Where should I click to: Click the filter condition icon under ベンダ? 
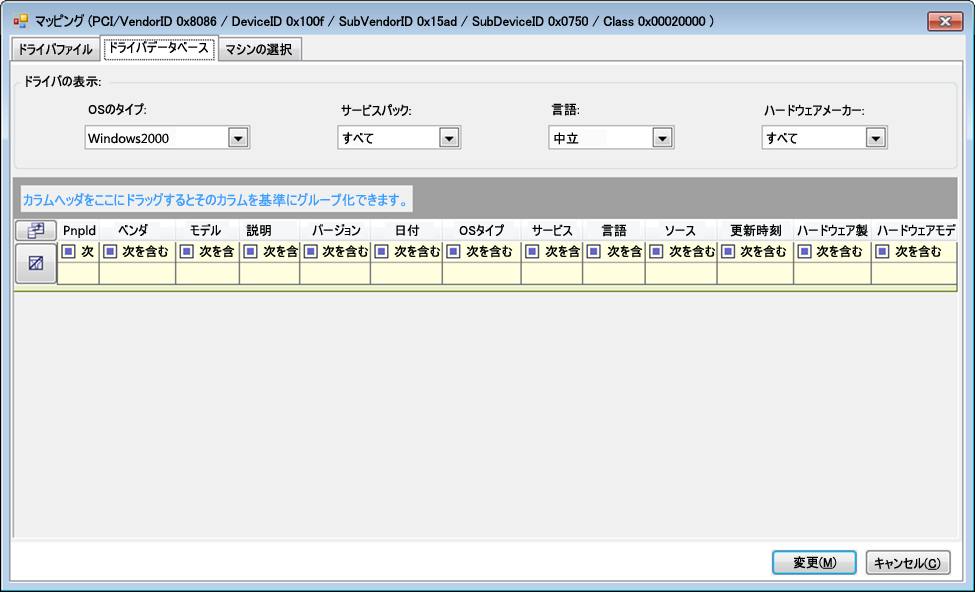[110, 252]
